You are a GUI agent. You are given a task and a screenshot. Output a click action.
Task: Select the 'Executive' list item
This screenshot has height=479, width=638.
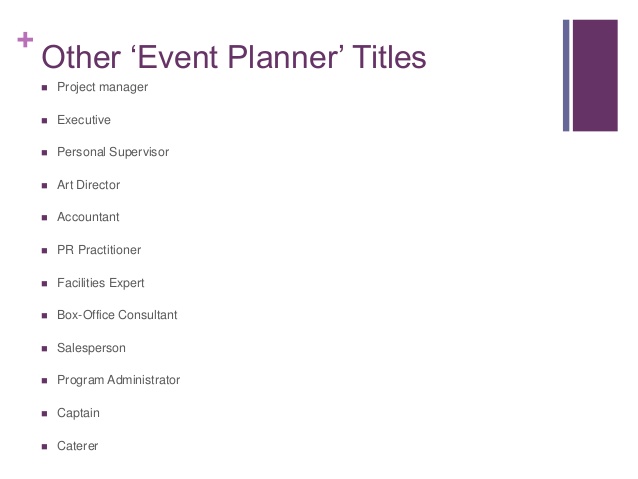click(x=84, y=120)
